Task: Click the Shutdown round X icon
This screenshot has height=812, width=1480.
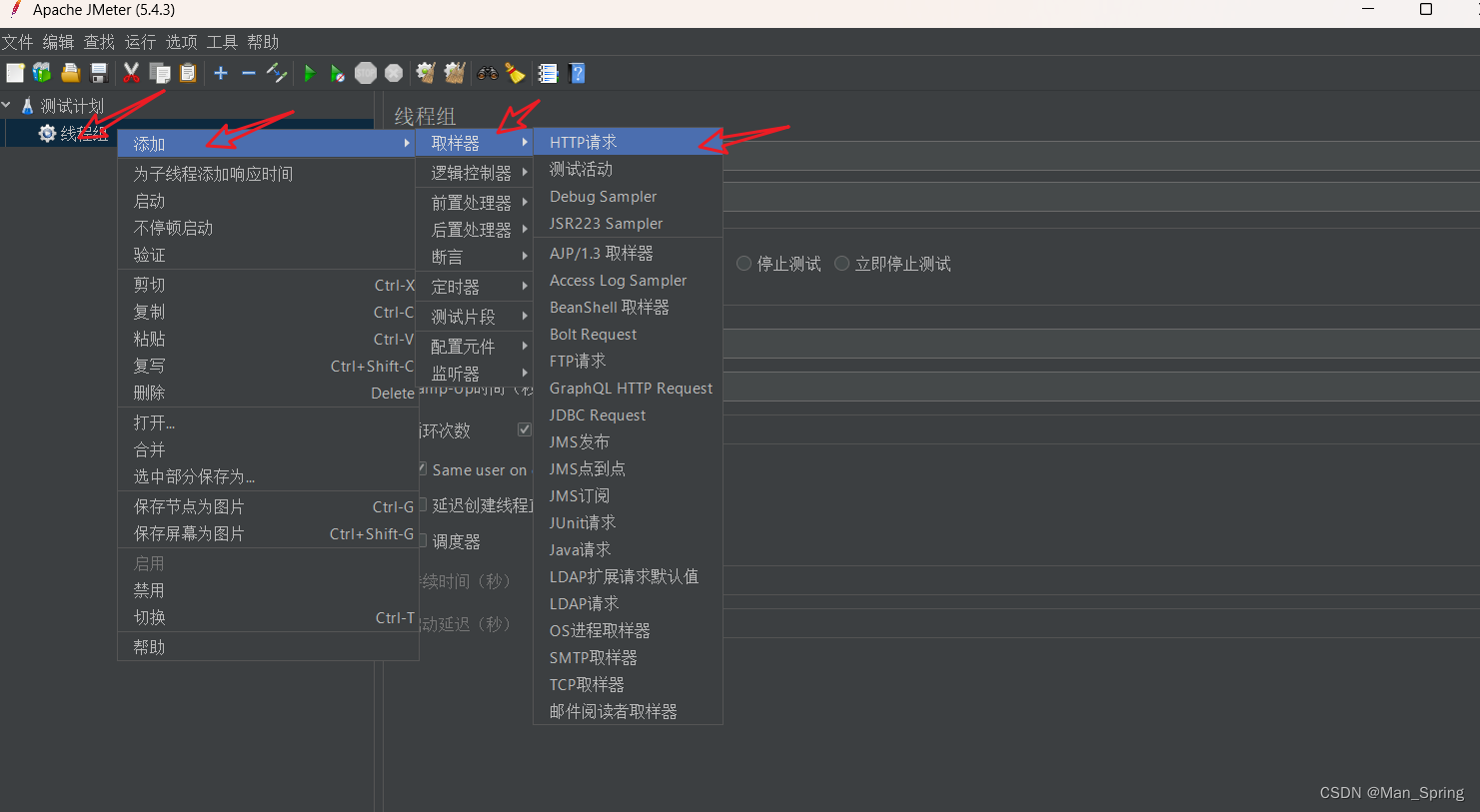Action: 394,73
